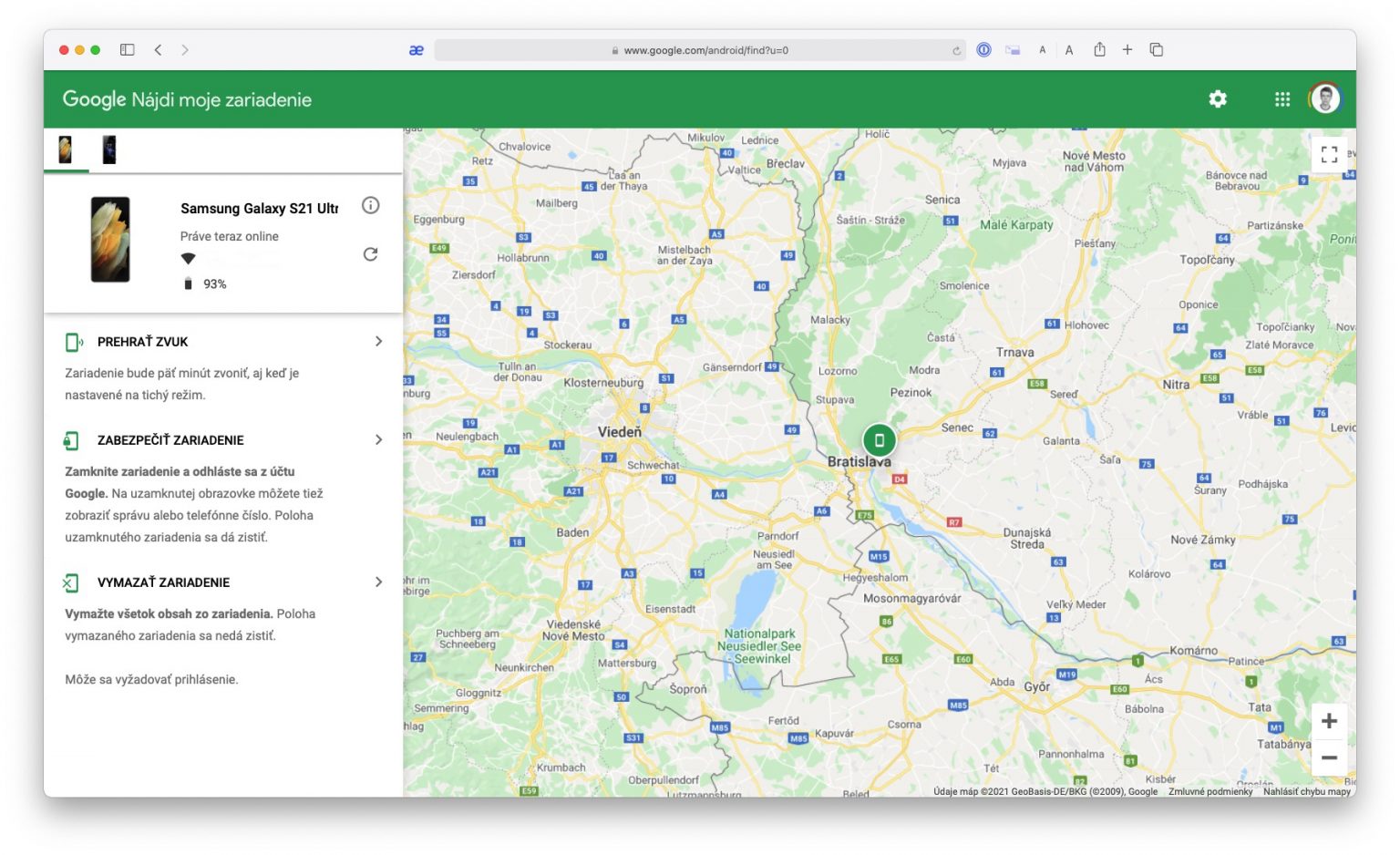Open the Google account avatar
1400x855 pixels.
1325,98
